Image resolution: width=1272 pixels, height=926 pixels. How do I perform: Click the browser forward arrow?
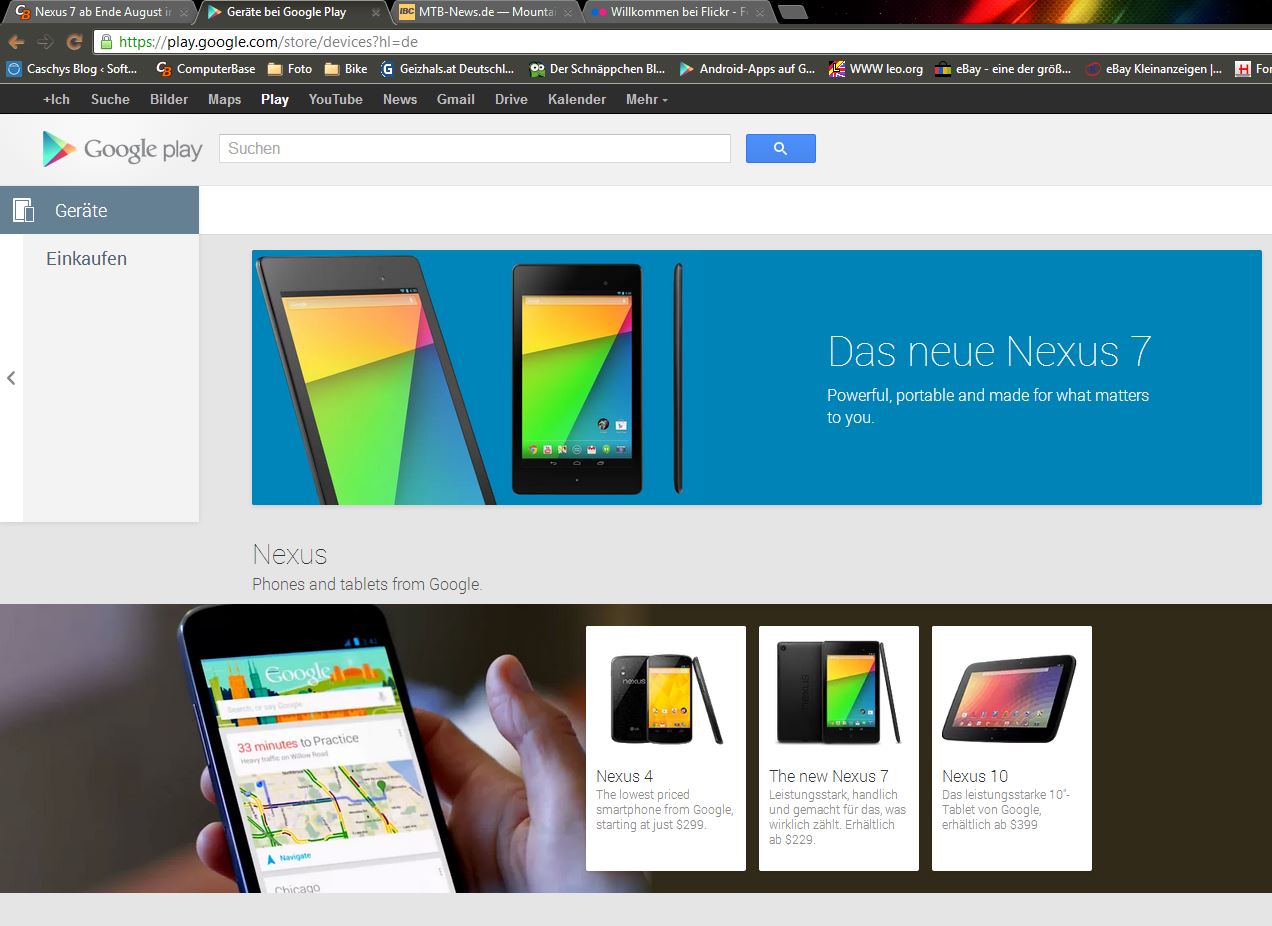(45, 42)
